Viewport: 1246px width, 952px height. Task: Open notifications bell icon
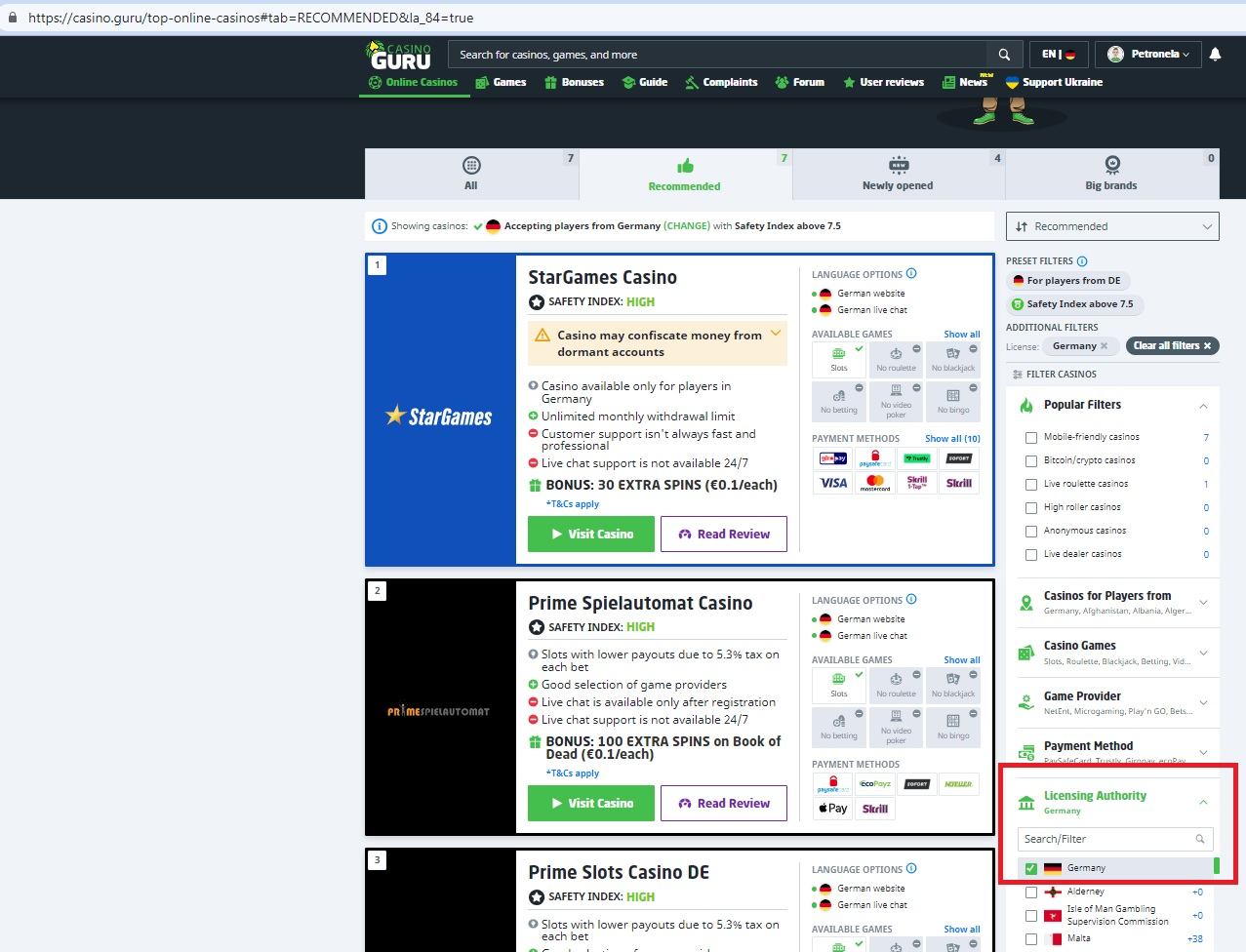[x=1215, y=55]
